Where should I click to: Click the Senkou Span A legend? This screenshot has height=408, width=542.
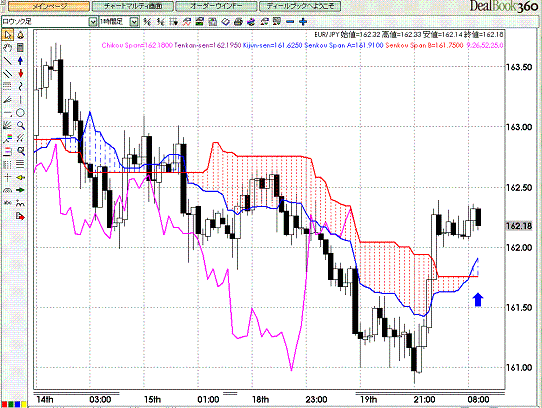click(x=344, y=45)
